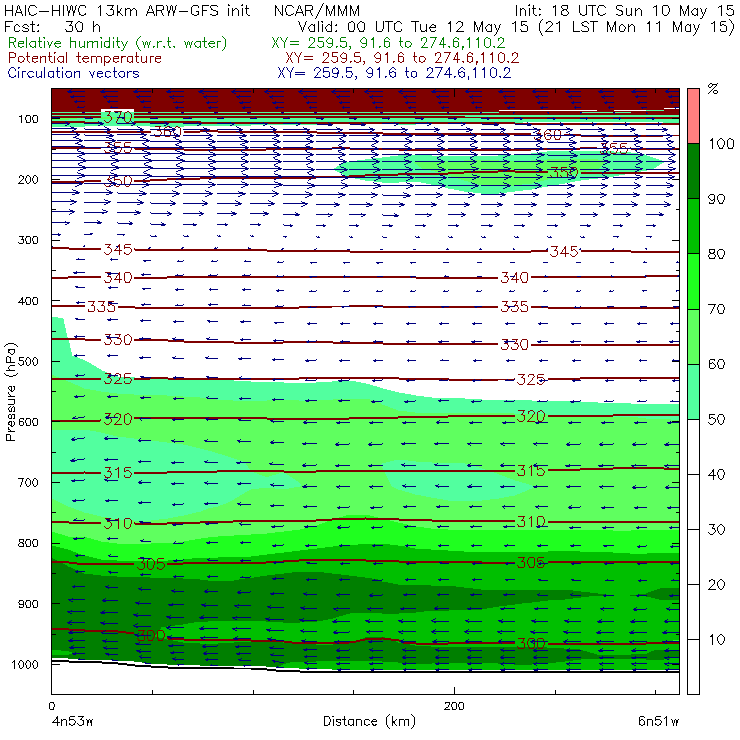
Task: Click the '370' potential temperature contour label
Action: 118,117
